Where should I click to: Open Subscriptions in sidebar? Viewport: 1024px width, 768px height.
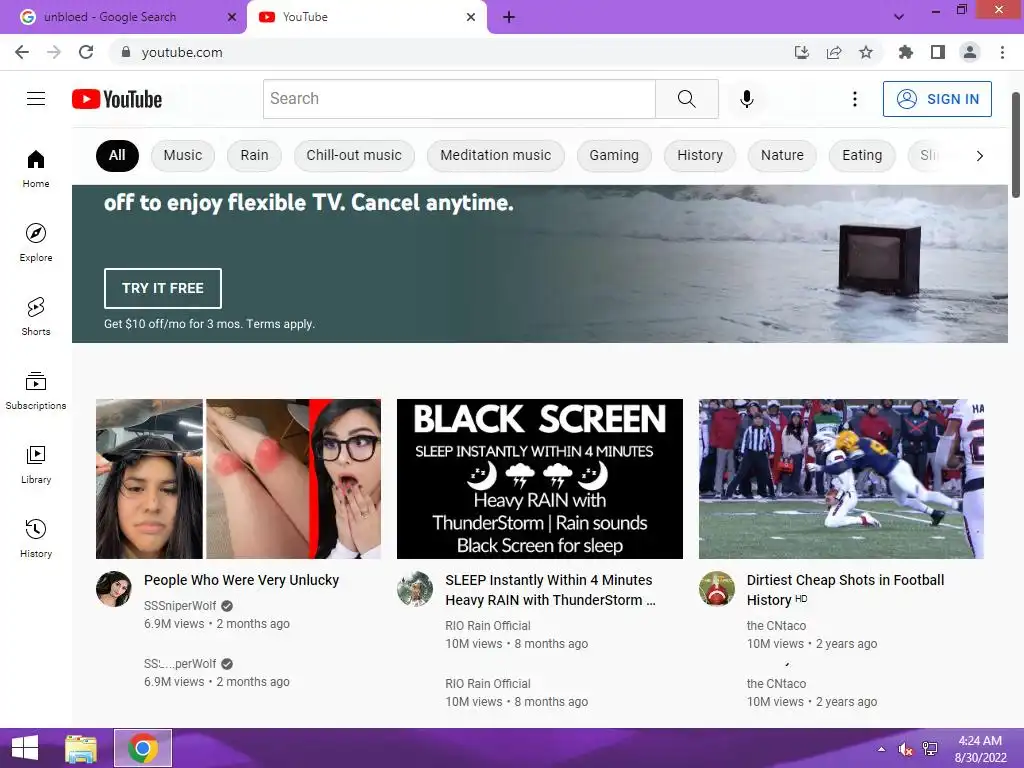(x=36, y=391)
